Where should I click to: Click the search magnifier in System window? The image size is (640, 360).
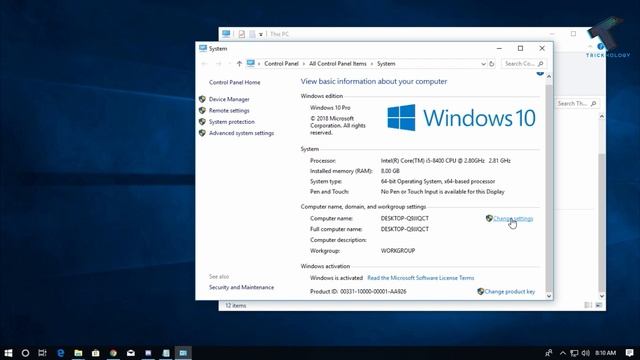pos(540,64)
